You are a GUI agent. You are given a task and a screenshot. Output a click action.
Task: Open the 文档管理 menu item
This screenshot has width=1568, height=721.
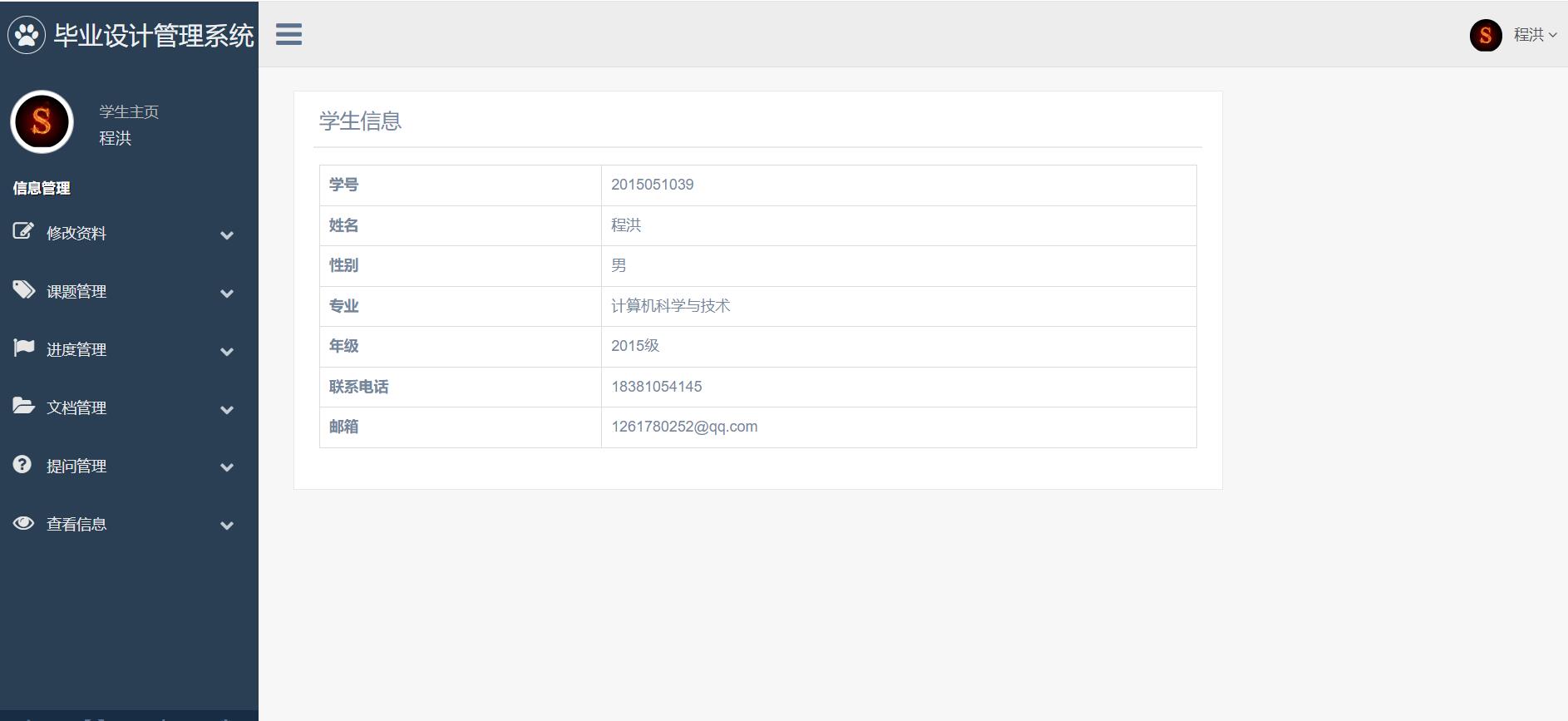pos(76,408)
